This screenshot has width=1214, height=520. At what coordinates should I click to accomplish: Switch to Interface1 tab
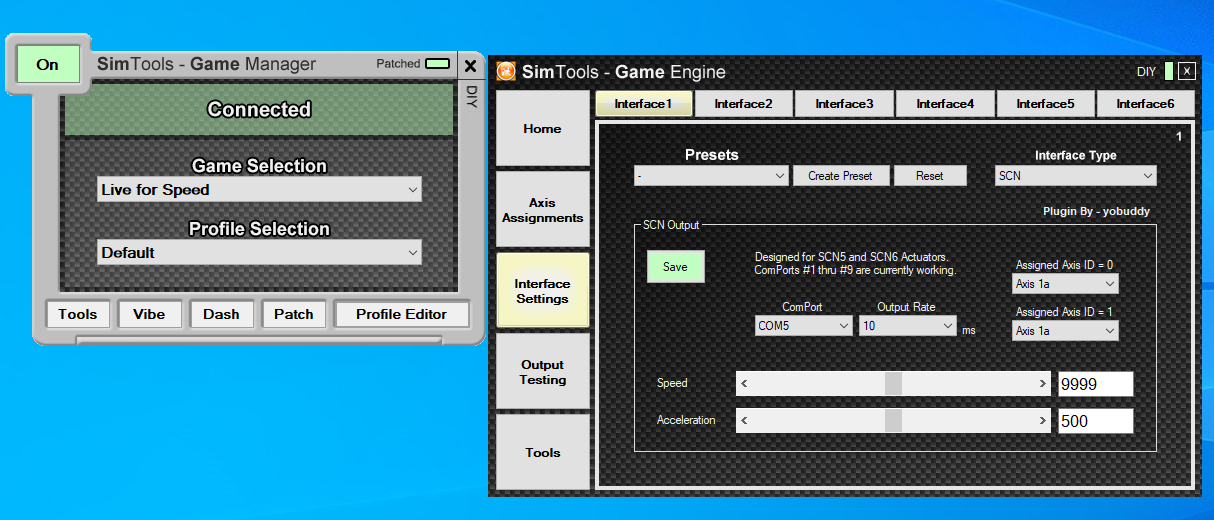coord(643,104)
